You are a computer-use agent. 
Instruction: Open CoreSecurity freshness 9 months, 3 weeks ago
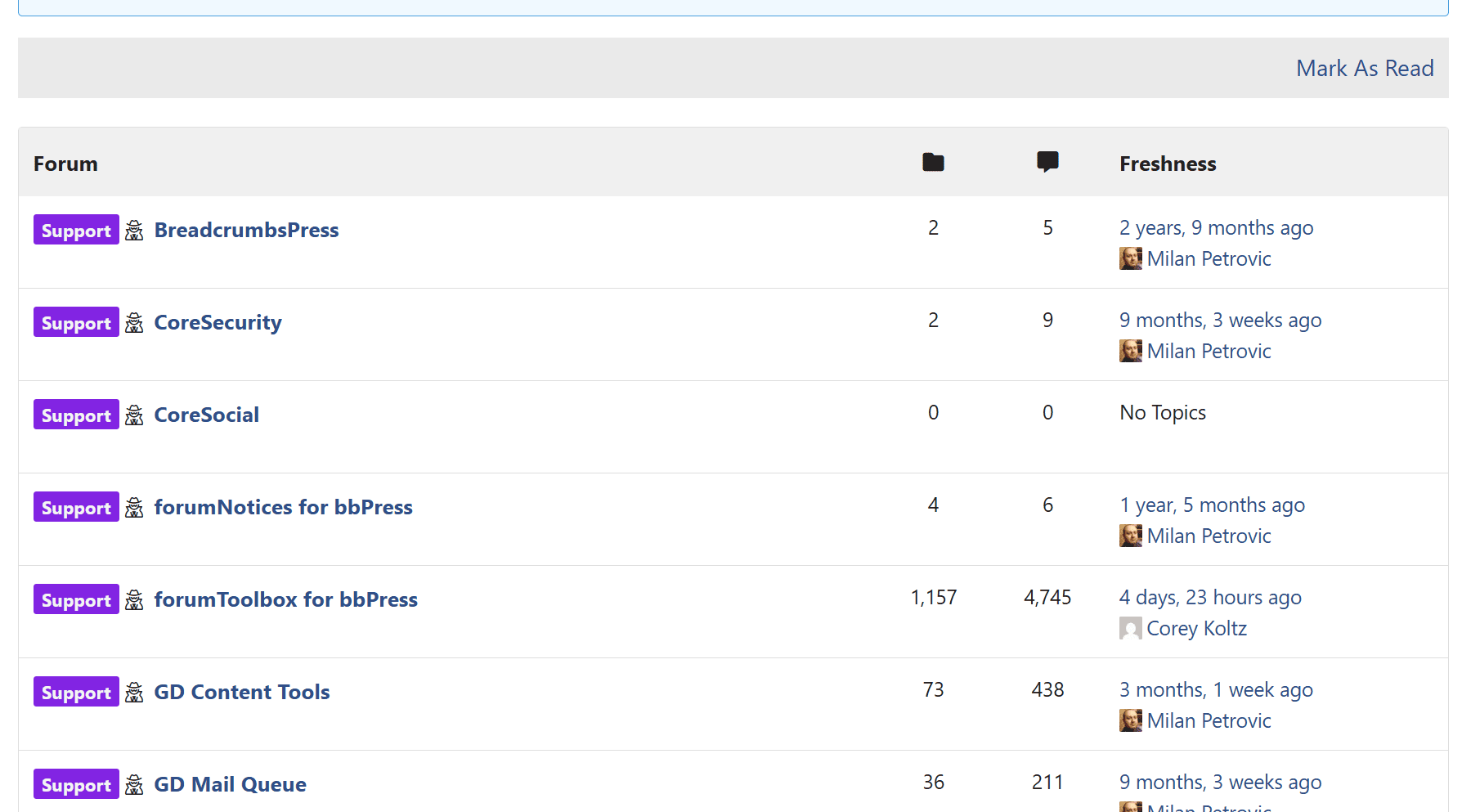click(x=1220, y=320)
